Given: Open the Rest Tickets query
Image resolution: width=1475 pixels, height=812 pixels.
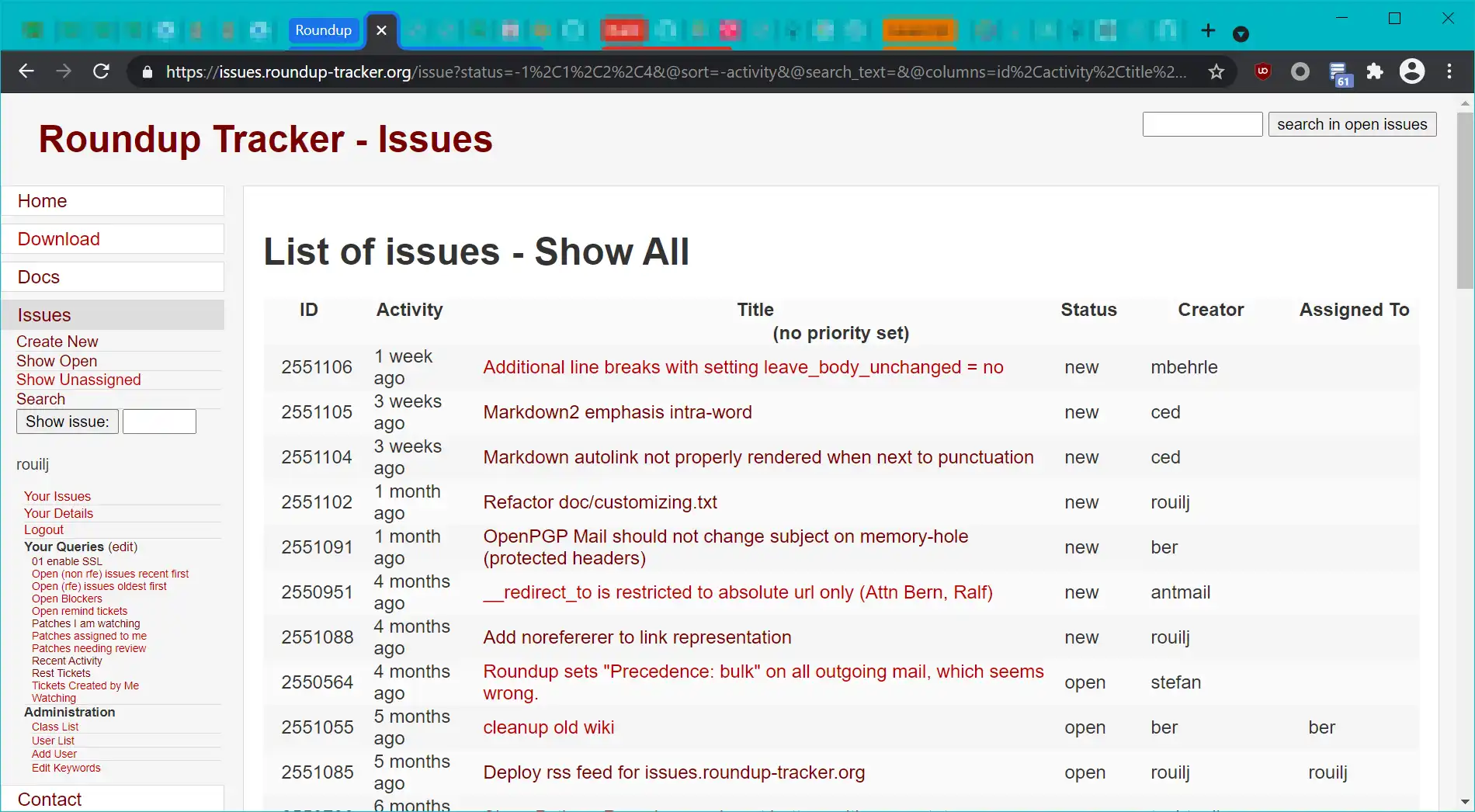Looking at the screenshot, I should pos(61,673).
